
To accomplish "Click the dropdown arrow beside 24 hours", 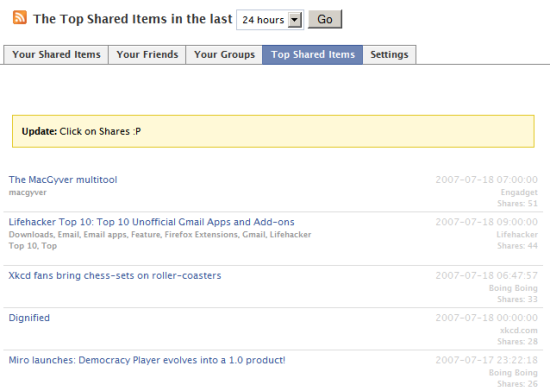I will pyautogui.click(x=295, y=20).
